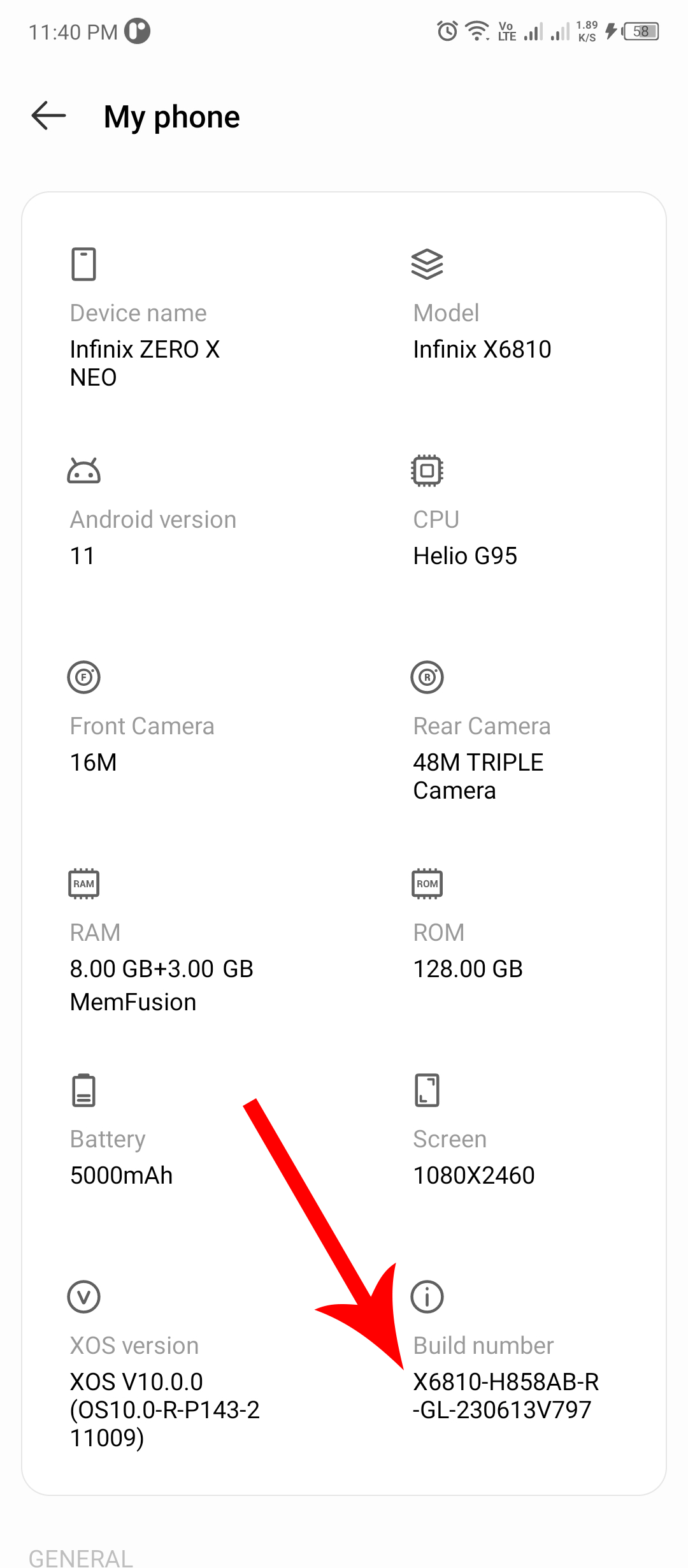Viewport: 688px width, 1568px height.
Task: Tap the Rear Camera icon
Action: [x=427, y=677]
